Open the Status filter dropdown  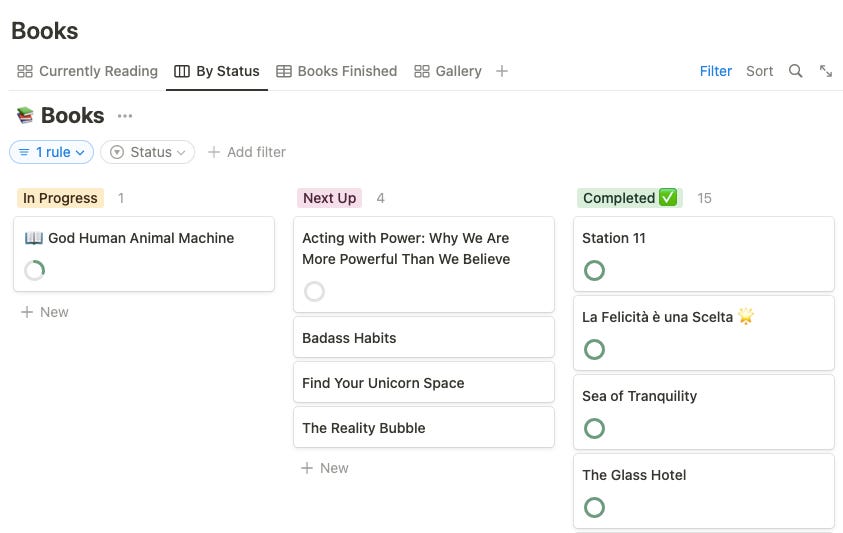tap(147, 152)
